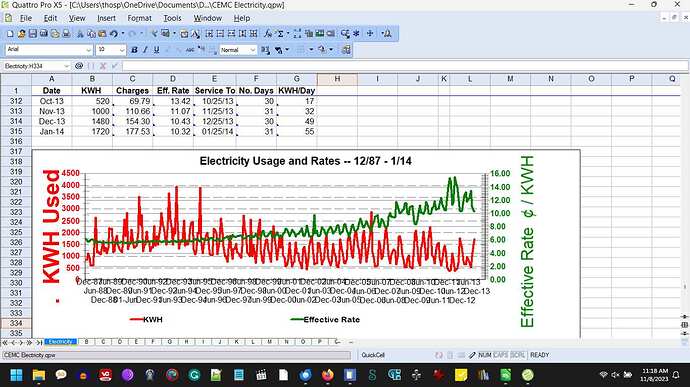
Task: Switch to sheet tab K
Action: pyautogui.click(x=236, y=342)
